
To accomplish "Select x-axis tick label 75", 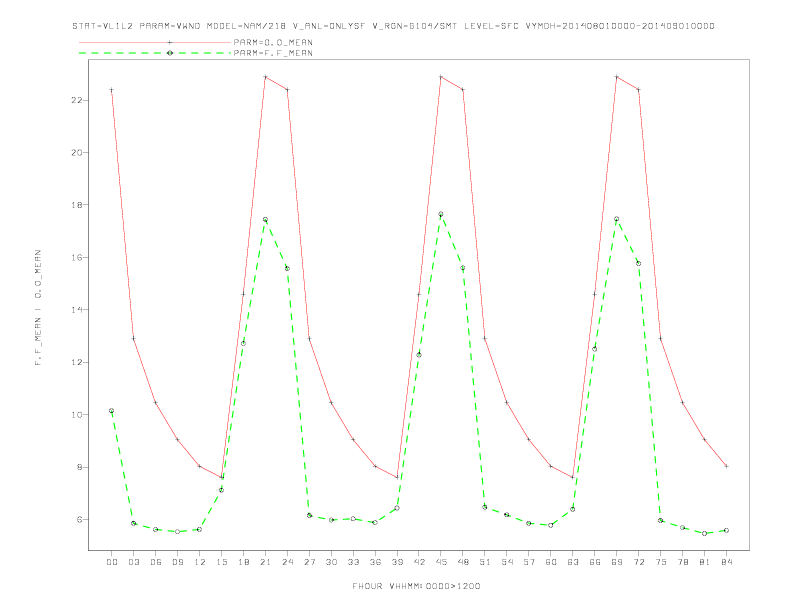I will click(661, 562).
